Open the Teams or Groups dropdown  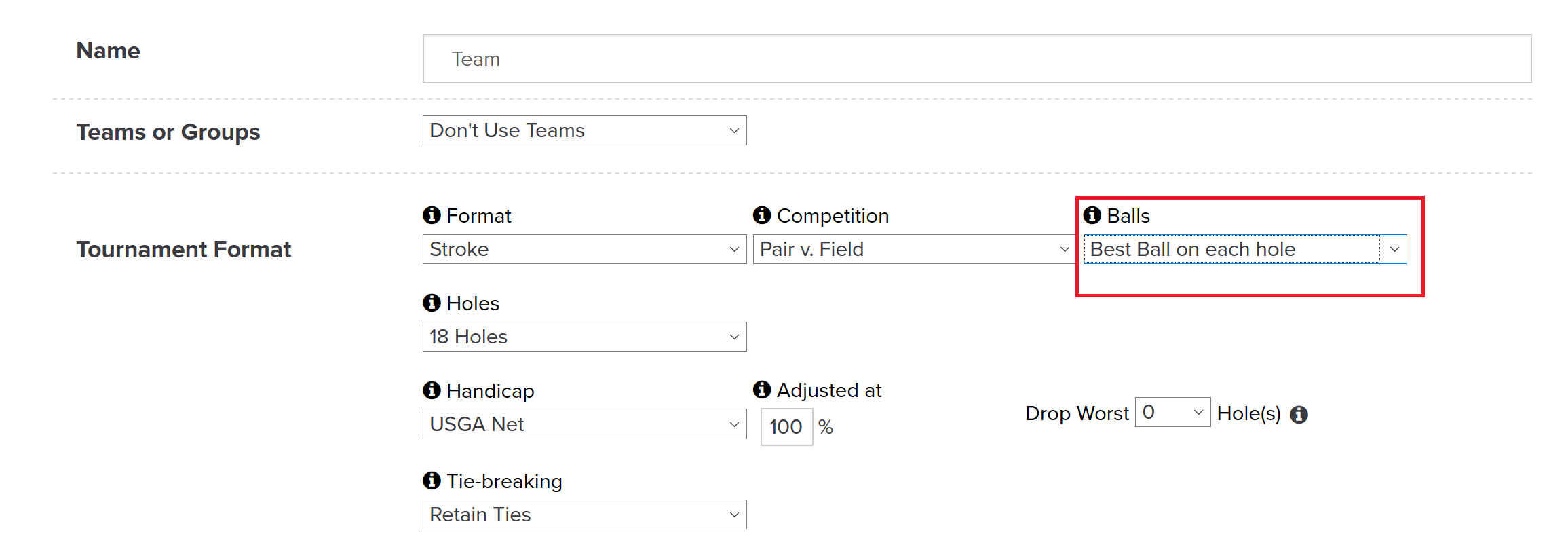584,130
